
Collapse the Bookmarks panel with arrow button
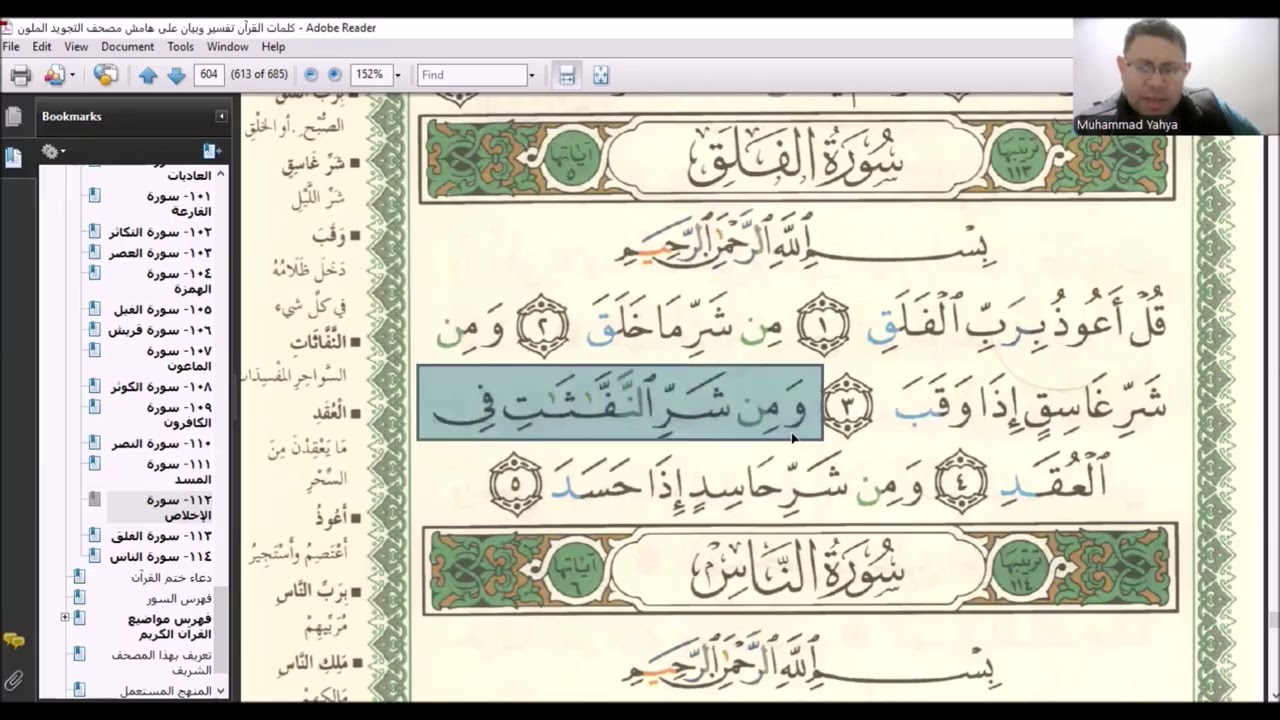coord(221,116)
